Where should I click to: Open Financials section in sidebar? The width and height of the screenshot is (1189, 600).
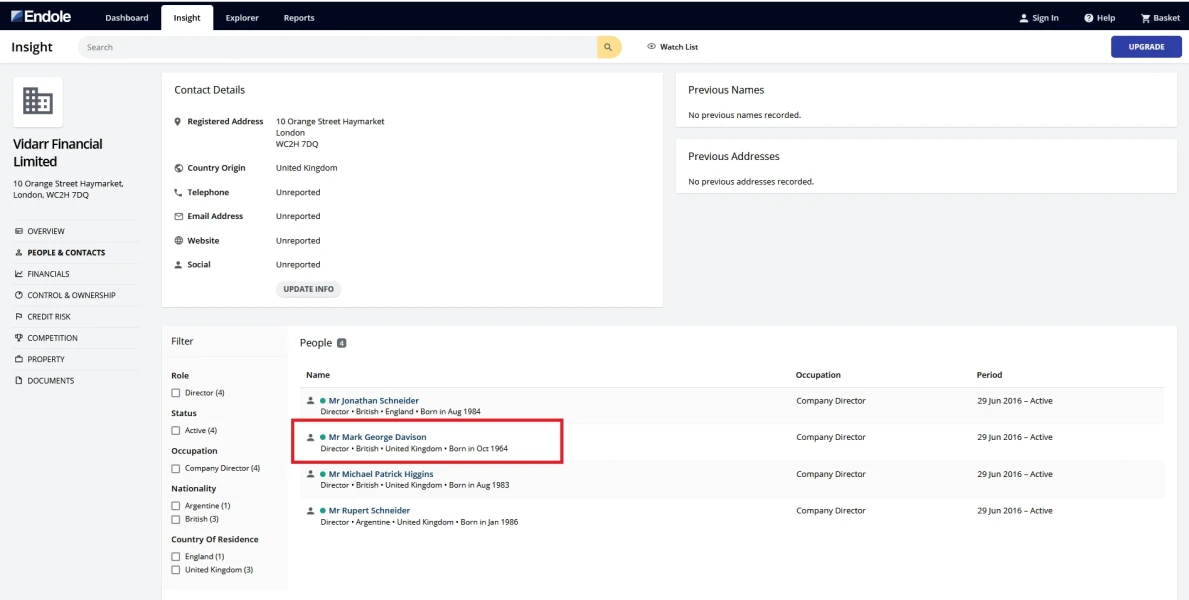coord(48,274)
